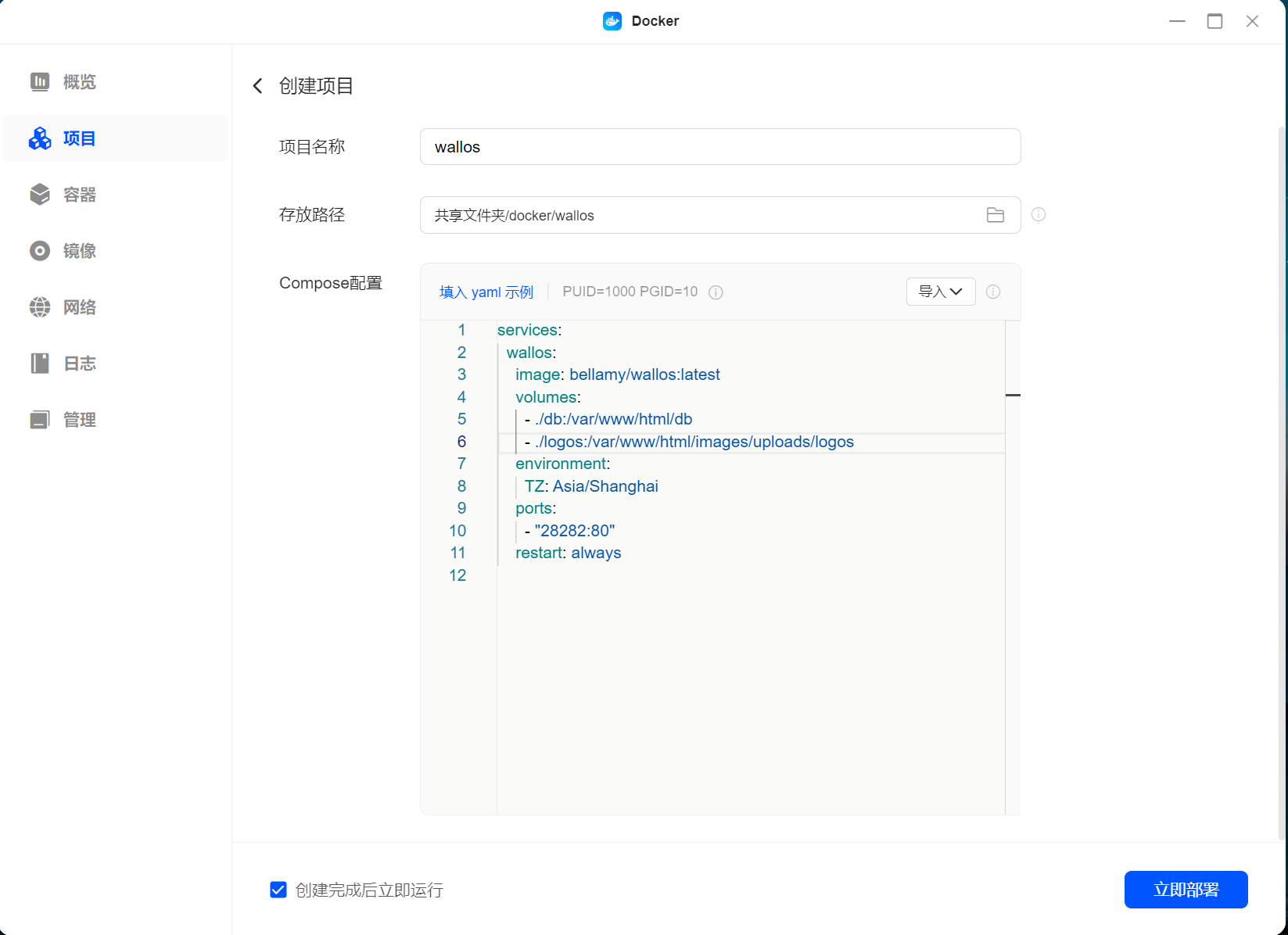Expand the 导入 import dropdown
Image resolution: width=1288 pixels, height=935 pixels.
(940, 292)
